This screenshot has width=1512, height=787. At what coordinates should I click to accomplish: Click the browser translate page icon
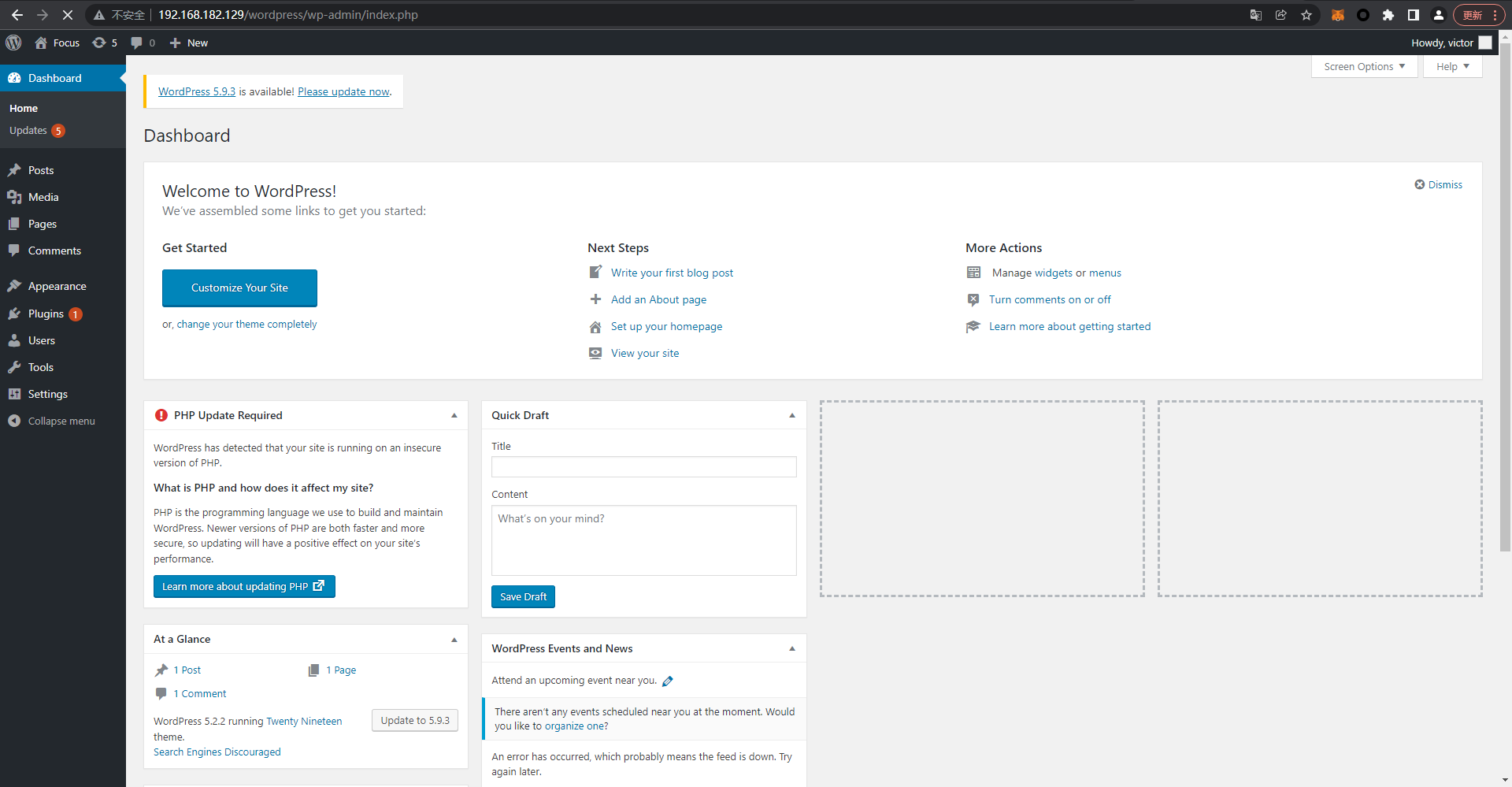click(1256, 15)
